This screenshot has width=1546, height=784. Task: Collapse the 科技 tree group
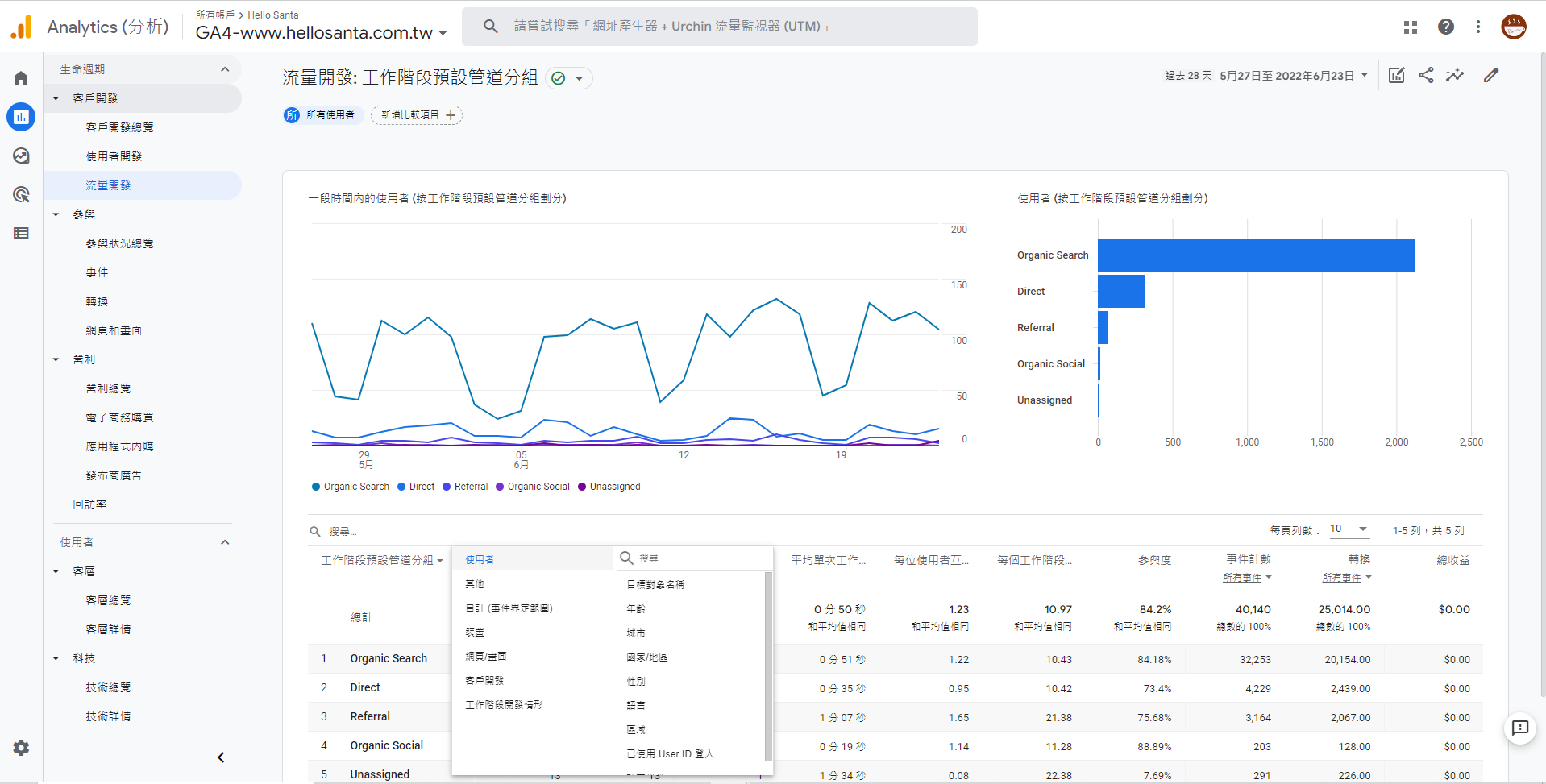click(56, 658)
